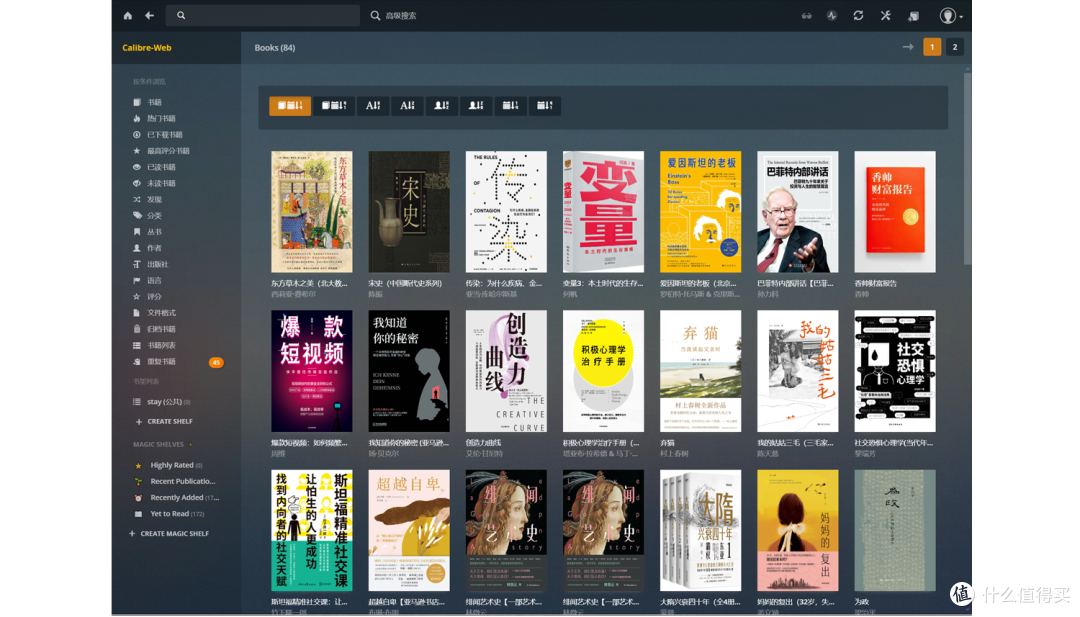This screenshot has height=617, width=1080.
Task: Click CREATE MAGIC SHELF
Action: pos(169,534)
